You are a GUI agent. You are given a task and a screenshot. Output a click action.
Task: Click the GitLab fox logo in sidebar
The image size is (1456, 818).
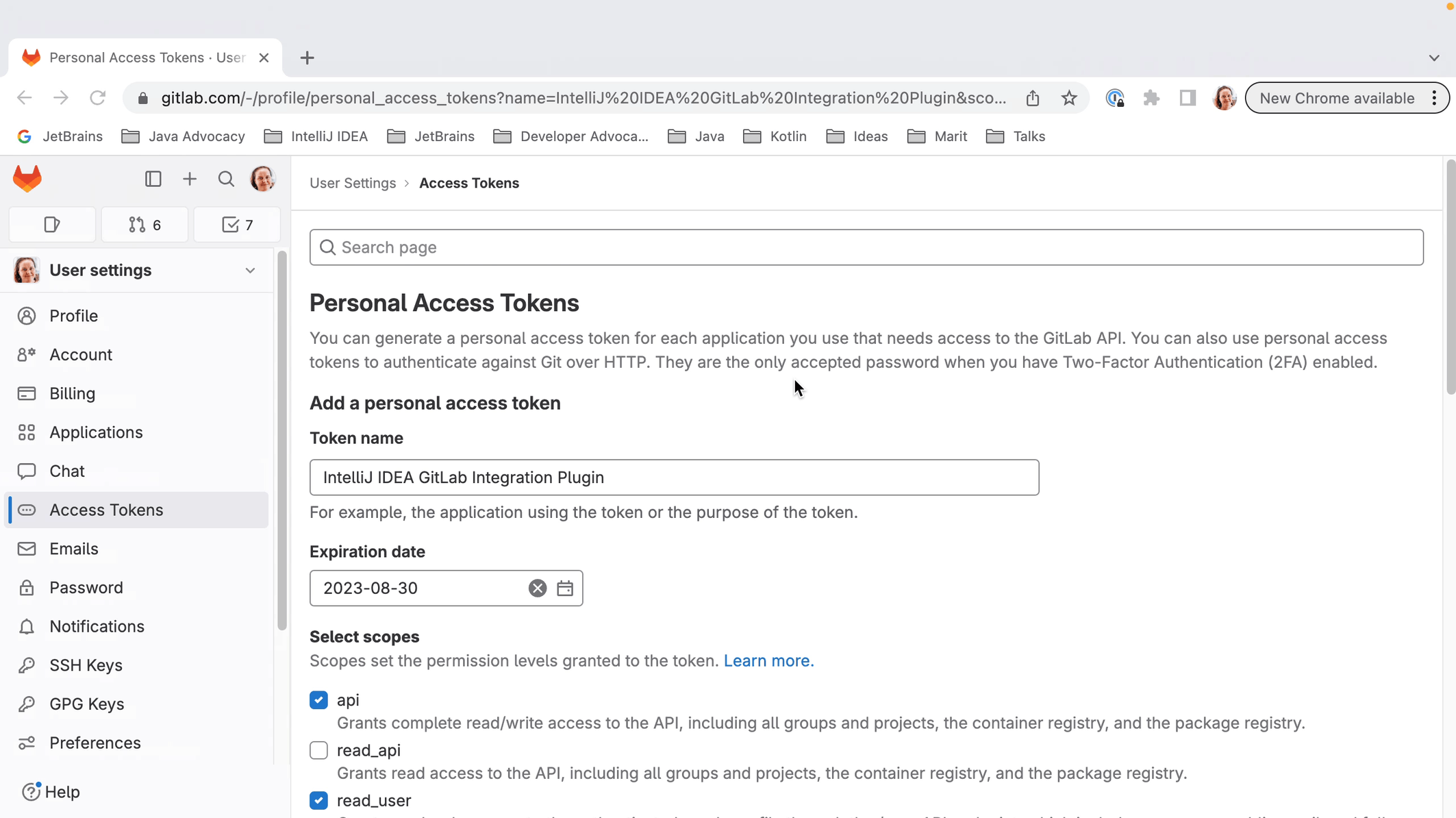point(27,179)
